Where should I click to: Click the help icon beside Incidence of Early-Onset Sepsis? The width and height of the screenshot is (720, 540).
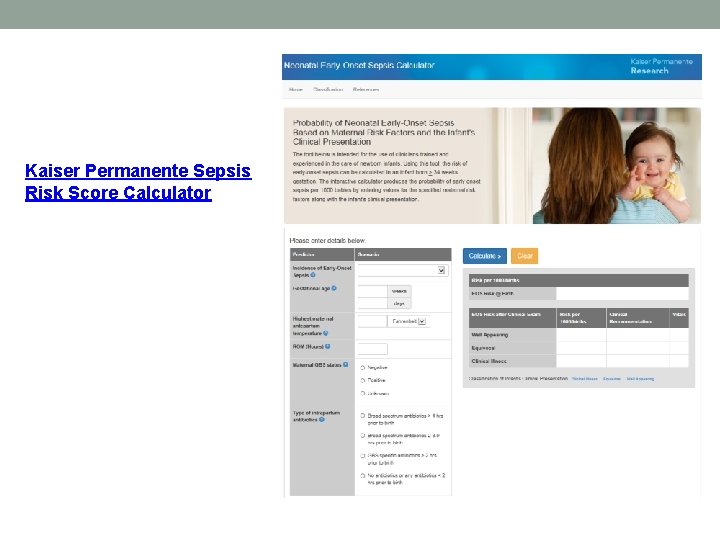[313, 275]
